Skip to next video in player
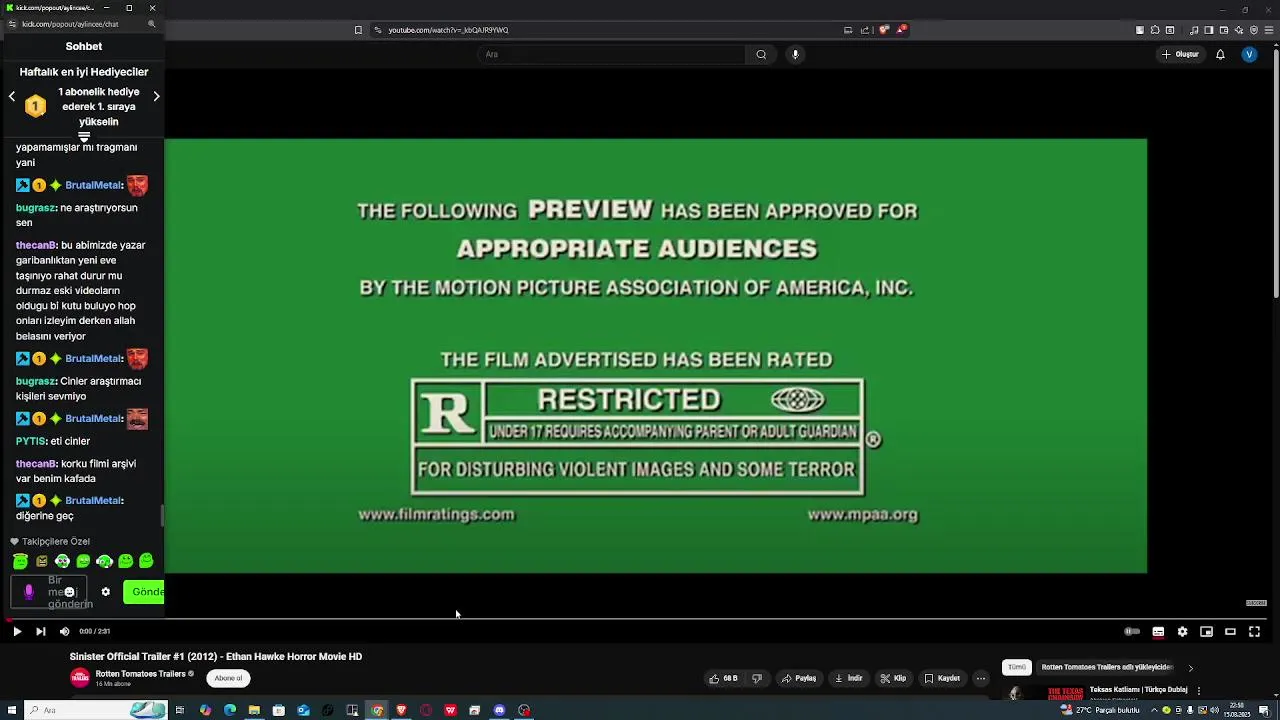This screenshot has width=1280, height=720. click(40, 631)
